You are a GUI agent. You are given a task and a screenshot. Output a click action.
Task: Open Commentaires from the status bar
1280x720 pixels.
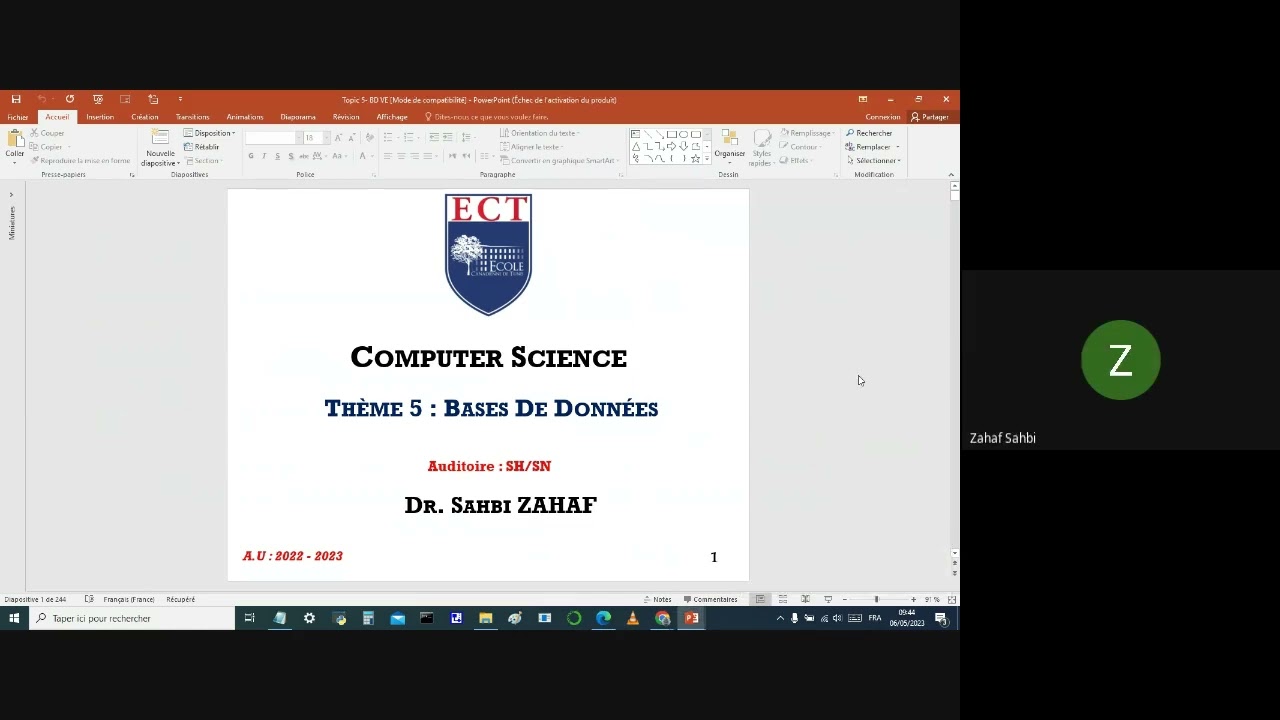711,599
